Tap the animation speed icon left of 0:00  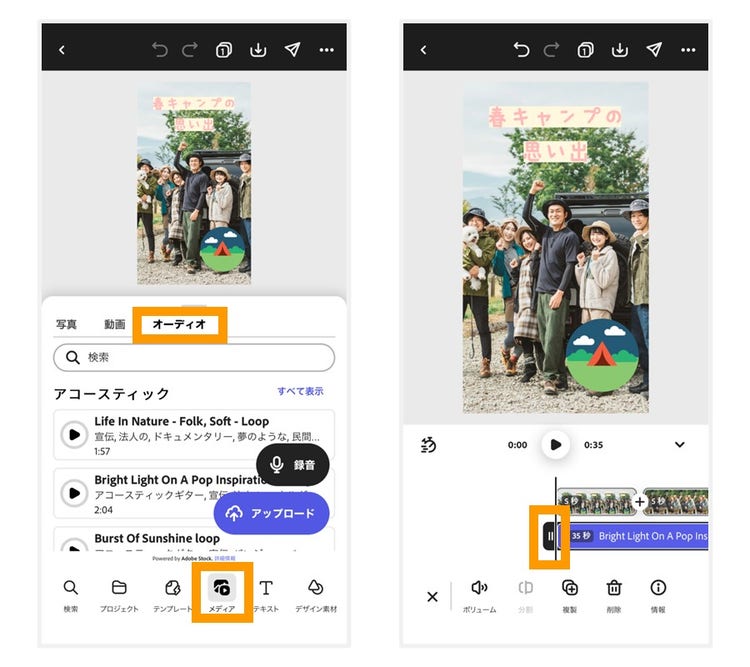point(428,445)
